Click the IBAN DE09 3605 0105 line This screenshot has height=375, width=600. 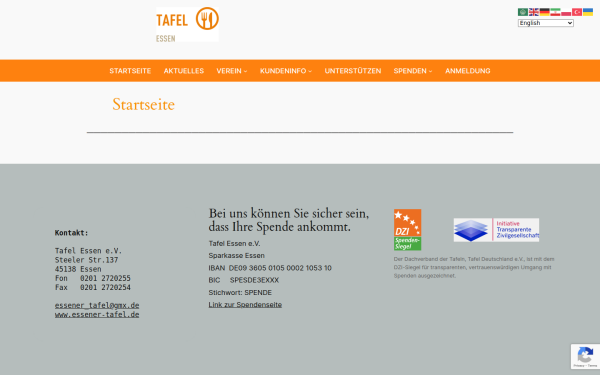[x=270, y=268]
